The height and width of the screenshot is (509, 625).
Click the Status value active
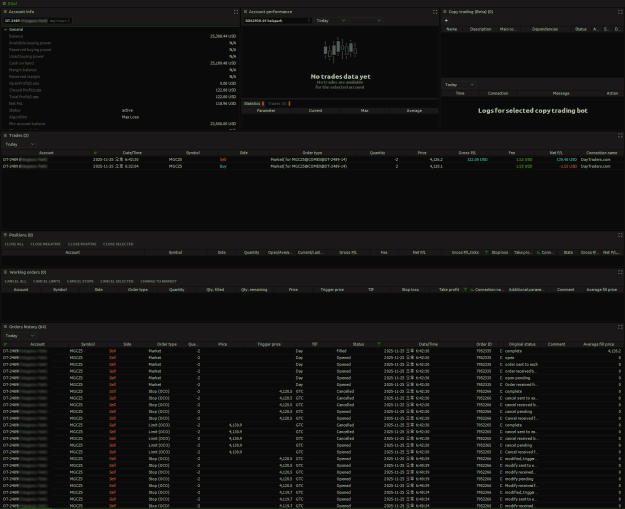tap(127, 110)
